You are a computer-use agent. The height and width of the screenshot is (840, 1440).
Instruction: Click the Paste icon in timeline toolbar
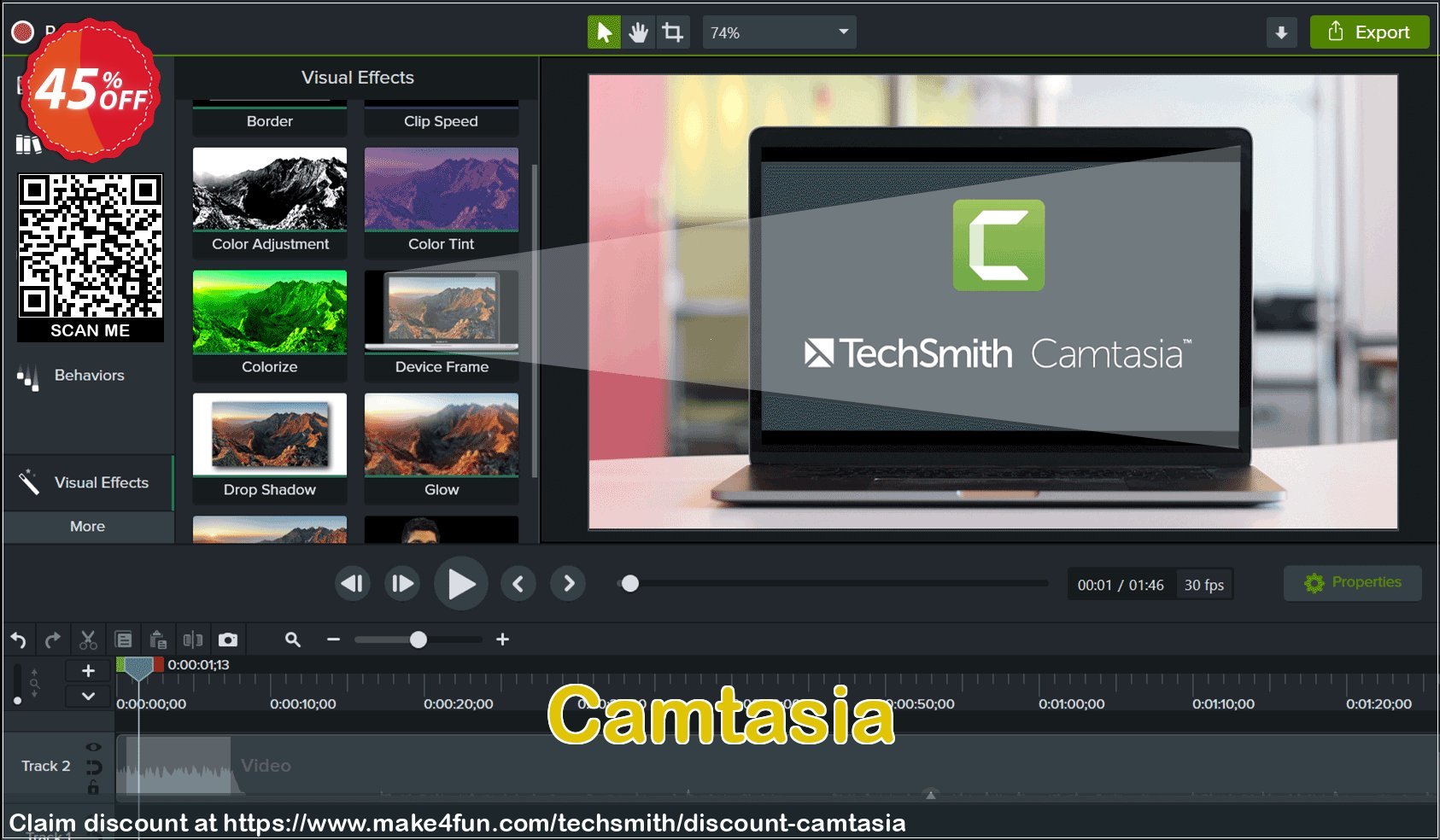pyautogui.click(x=158, y=639)
